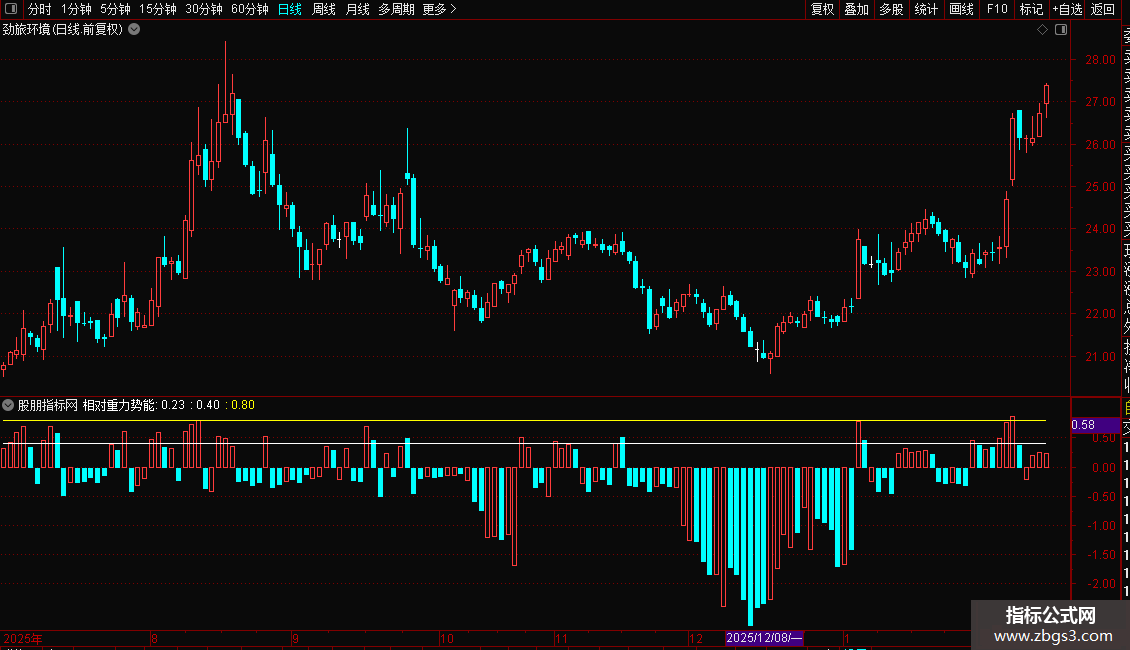Viewport: 1130px width, 650px height.
Task: Toggle the split-panel icon above the price axis
Action: [1061, 30]
